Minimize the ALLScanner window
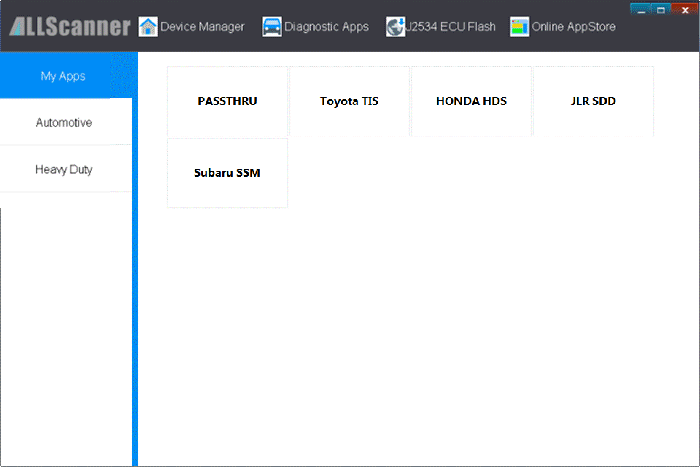The width and height of the screenshot is (700, 467). 641,9
